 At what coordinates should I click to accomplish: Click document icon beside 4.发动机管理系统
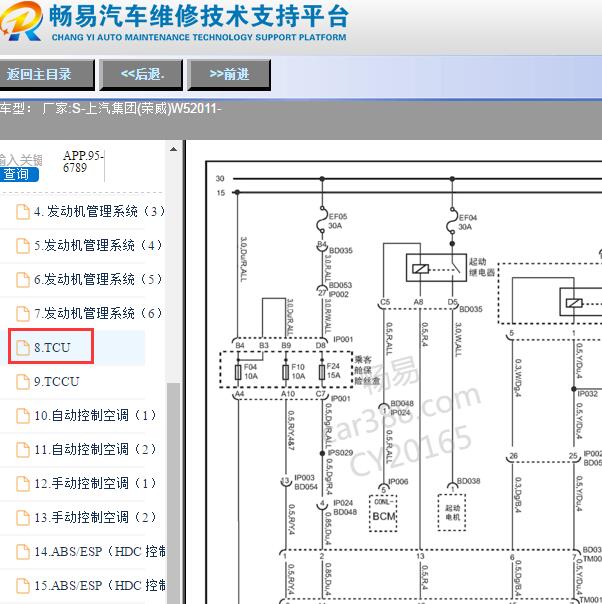pos(23,212)
